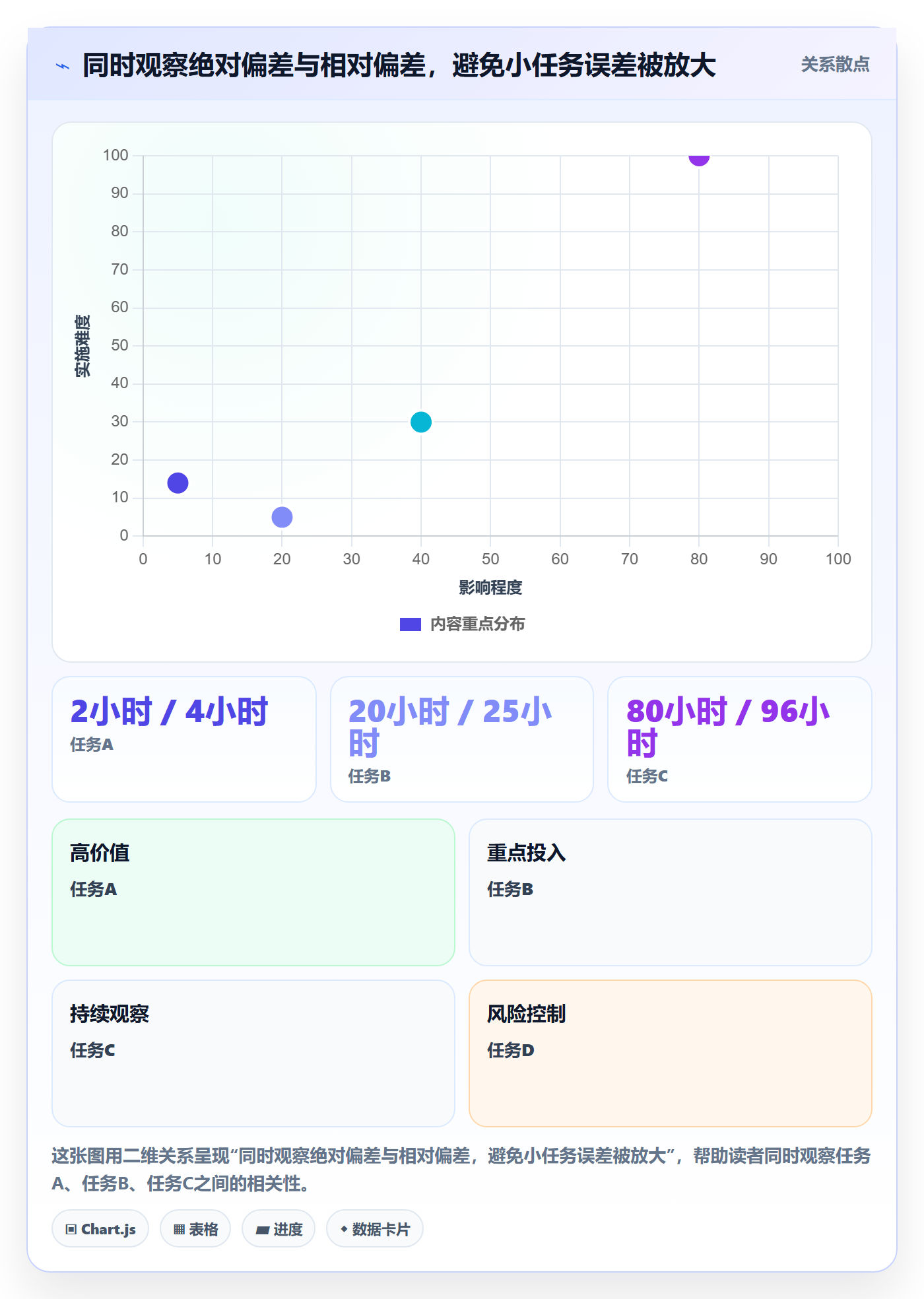Click the 实施难度 y-axis title
Image resolution: width=924 pixels, height=1299 pixels.
pyautogui.click(x=82, y=346)
